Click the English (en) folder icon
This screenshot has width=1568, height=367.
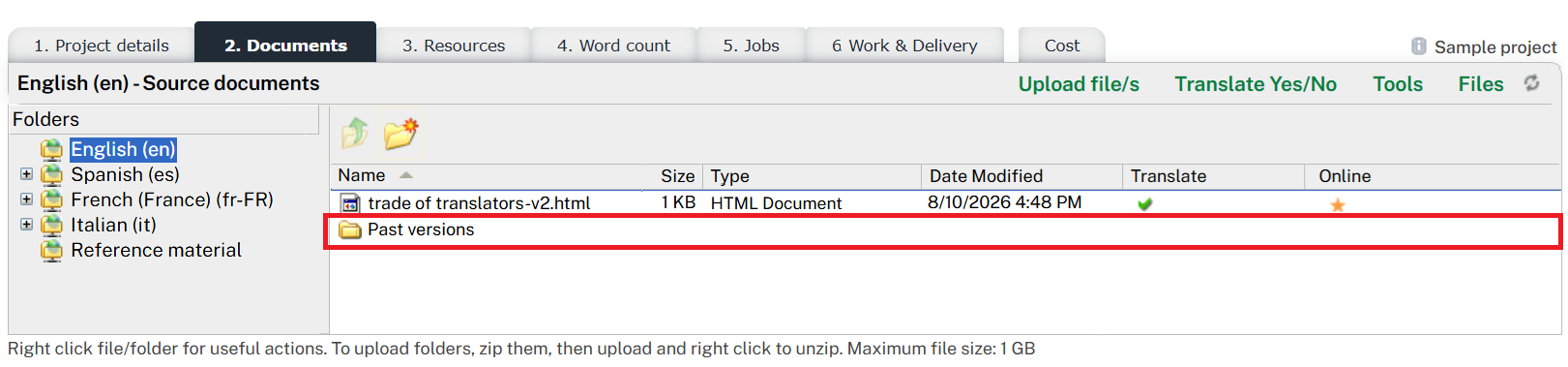coord(51,149)
